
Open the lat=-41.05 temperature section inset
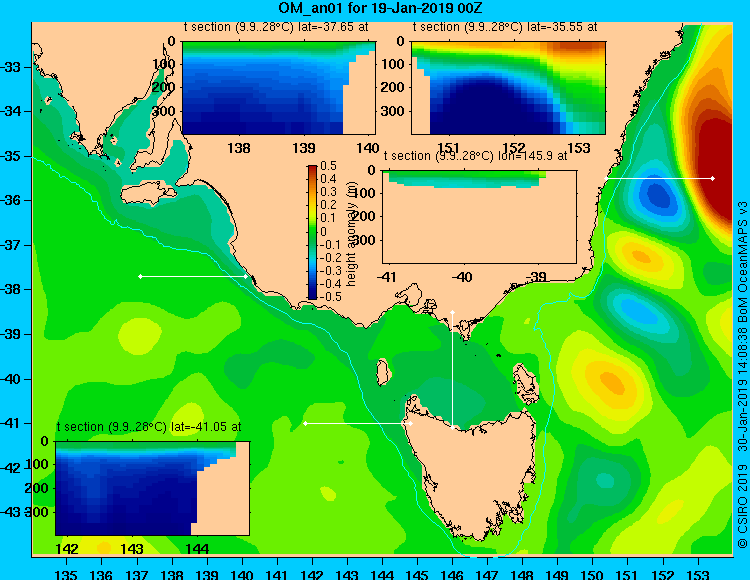click(153, 488)
